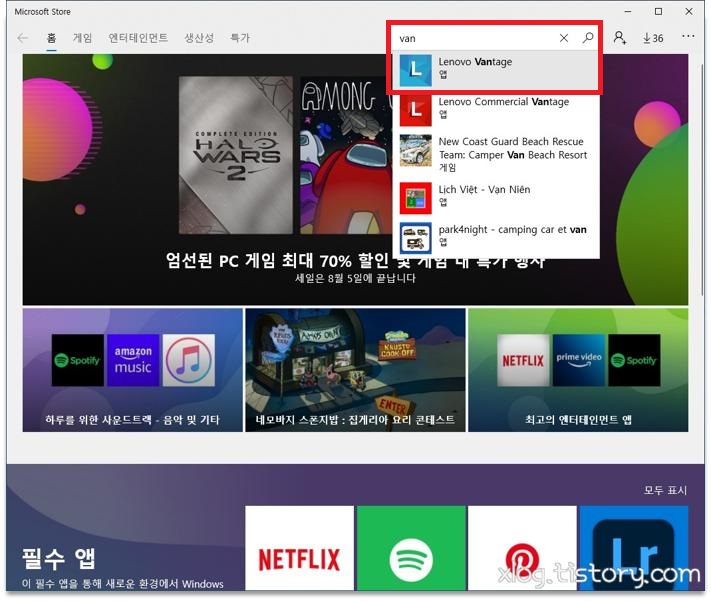The width and height of the screenshot is (711, 601).
Task: Minimize the Microsoft Store window
Action: coord(628,11)
